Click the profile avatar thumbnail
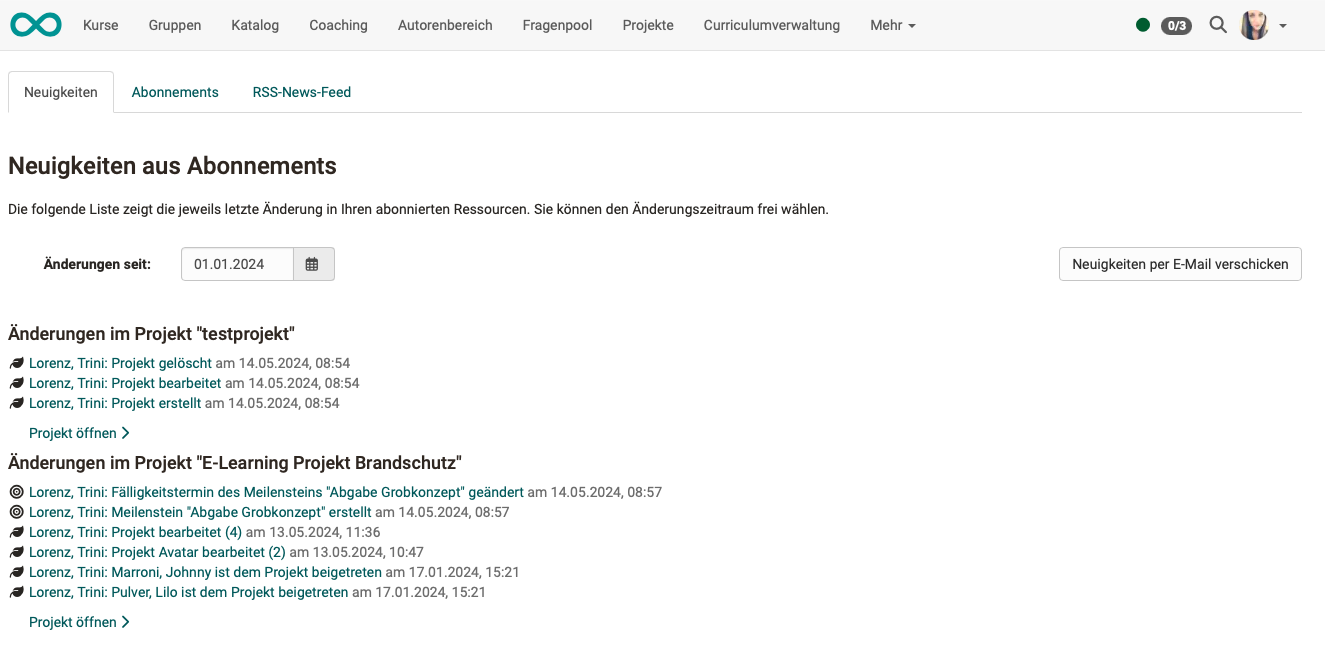 [x=1253, y=24]
